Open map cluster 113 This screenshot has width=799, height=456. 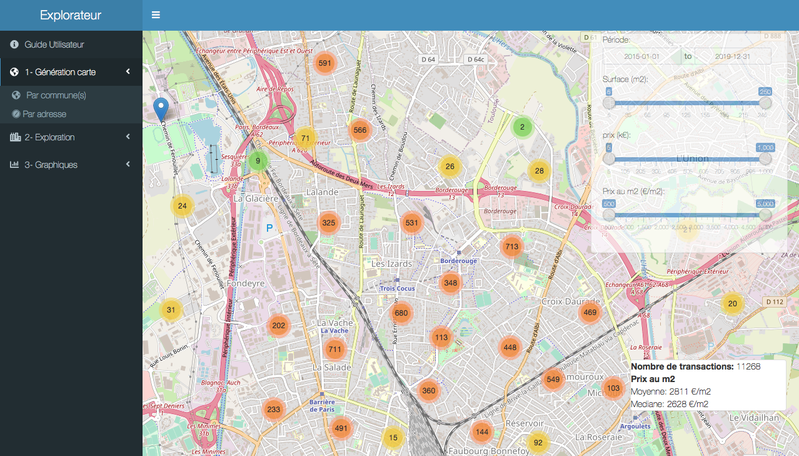pyautogui.click(x=441, y=337)
